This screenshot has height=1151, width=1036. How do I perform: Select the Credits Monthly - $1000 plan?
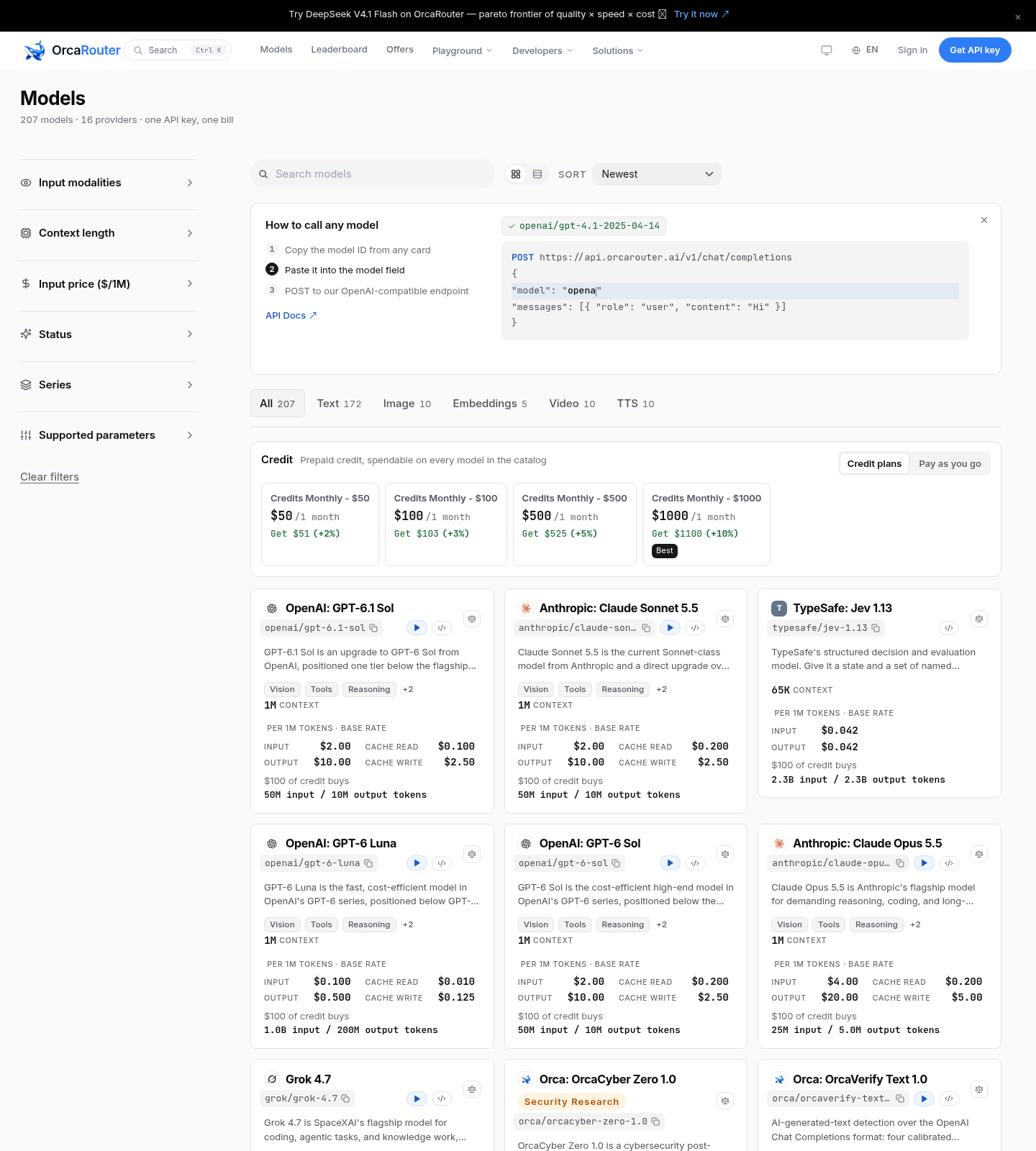click(x=706, y=524)
